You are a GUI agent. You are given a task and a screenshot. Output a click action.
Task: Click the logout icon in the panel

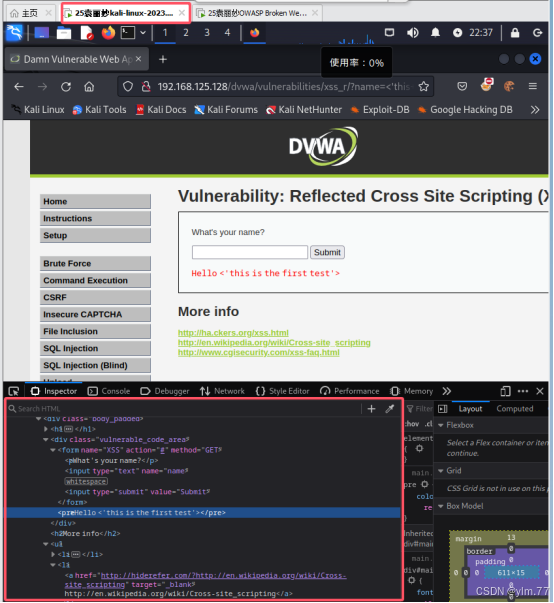(x=537, y=33)
